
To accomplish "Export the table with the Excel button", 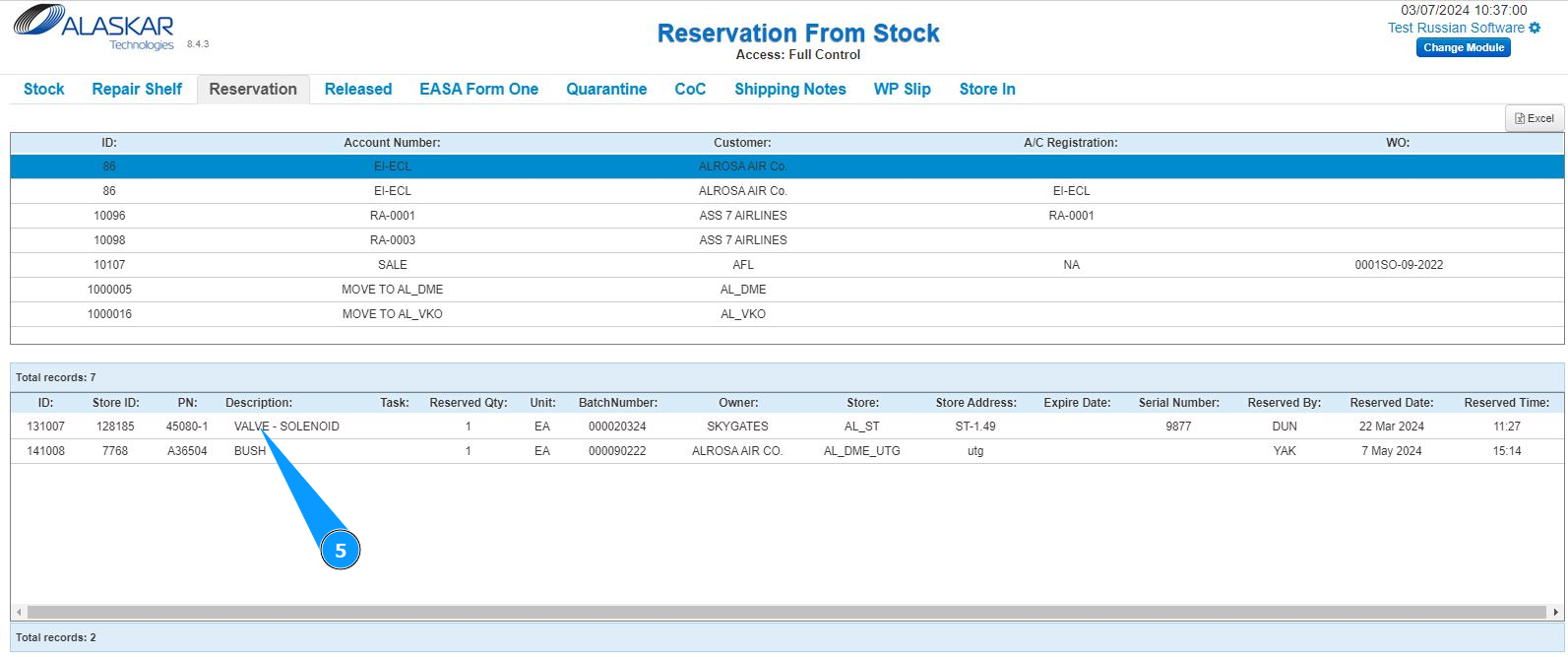I will click(1535, 118).
